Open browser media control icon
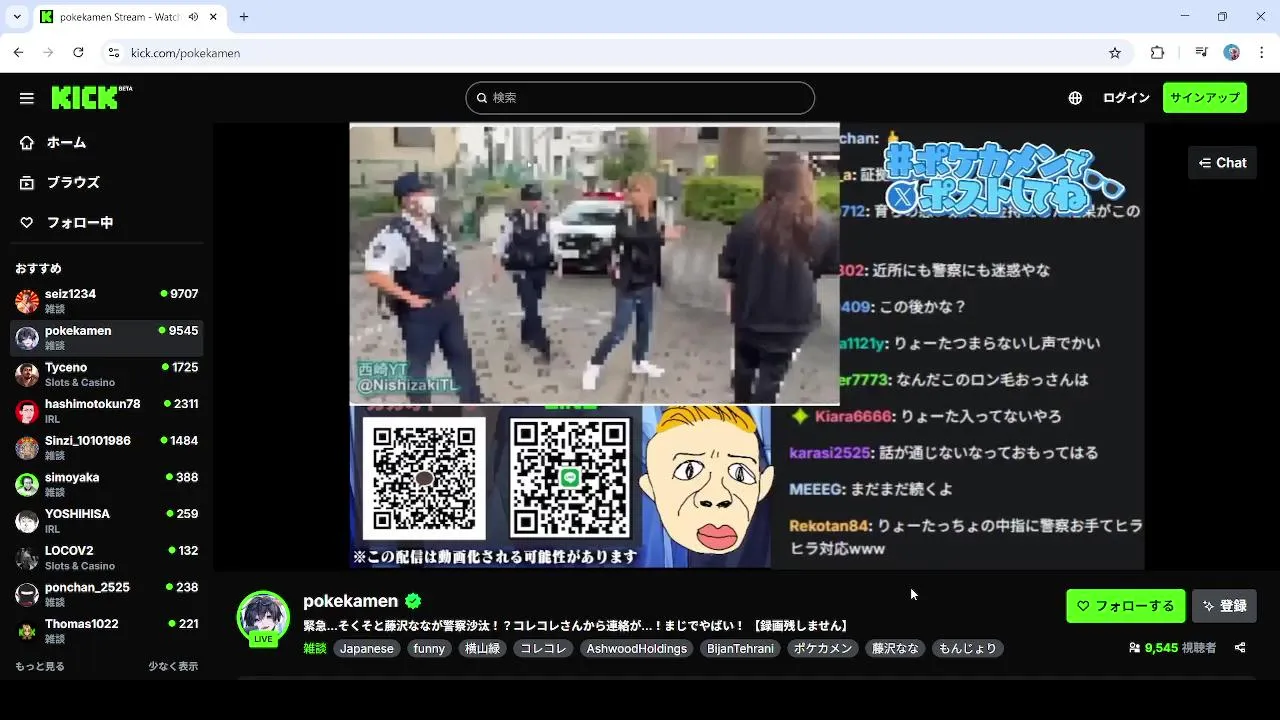The height and width of the screenshot is (720, 1280). (x=1201, y=53)
